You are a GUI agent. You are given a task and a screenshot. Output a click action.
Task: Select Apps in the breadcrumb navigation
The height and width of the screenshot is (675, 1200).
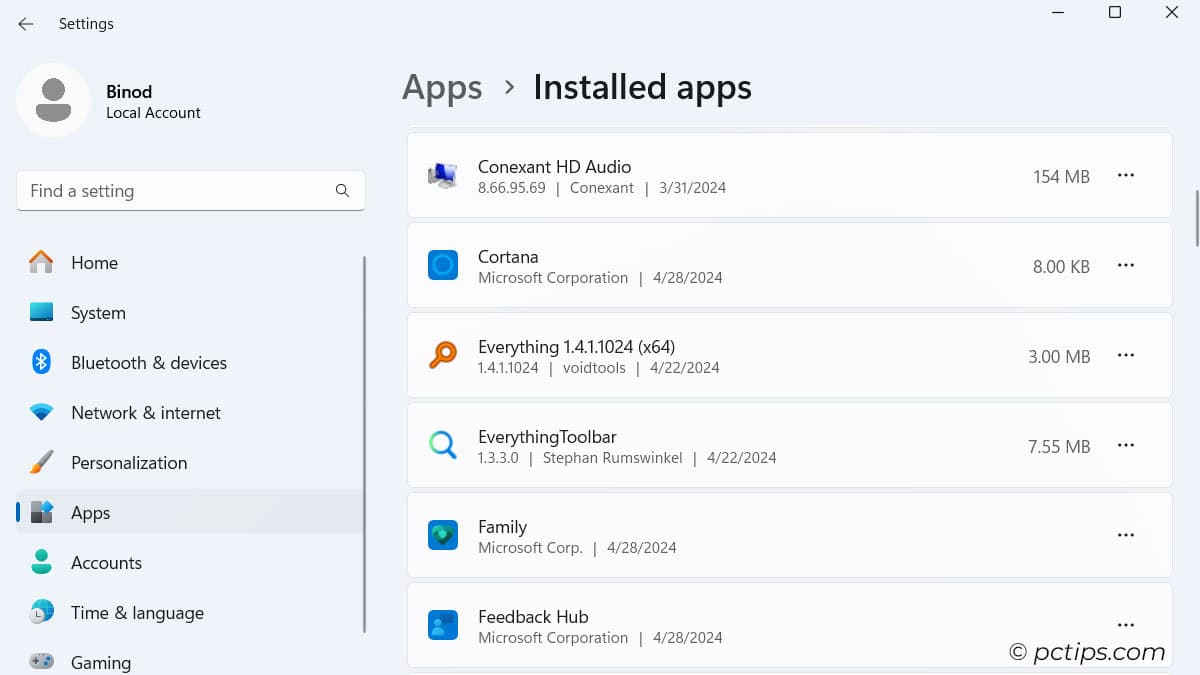click(x=442, y=88)
